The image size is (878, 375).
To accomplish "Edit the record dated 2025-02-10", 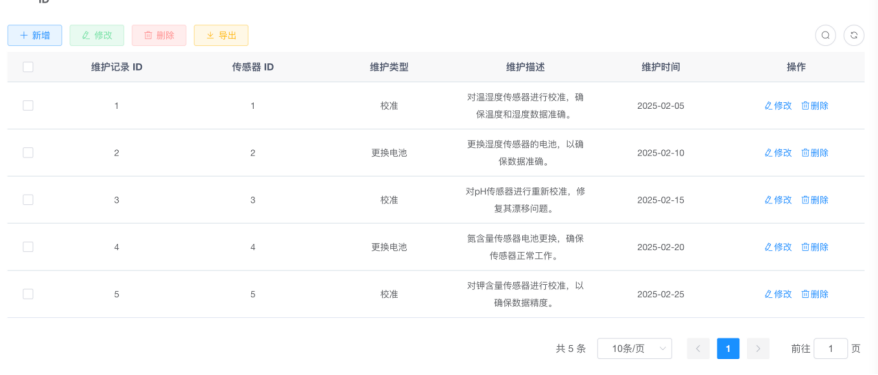I will [778, 153].
